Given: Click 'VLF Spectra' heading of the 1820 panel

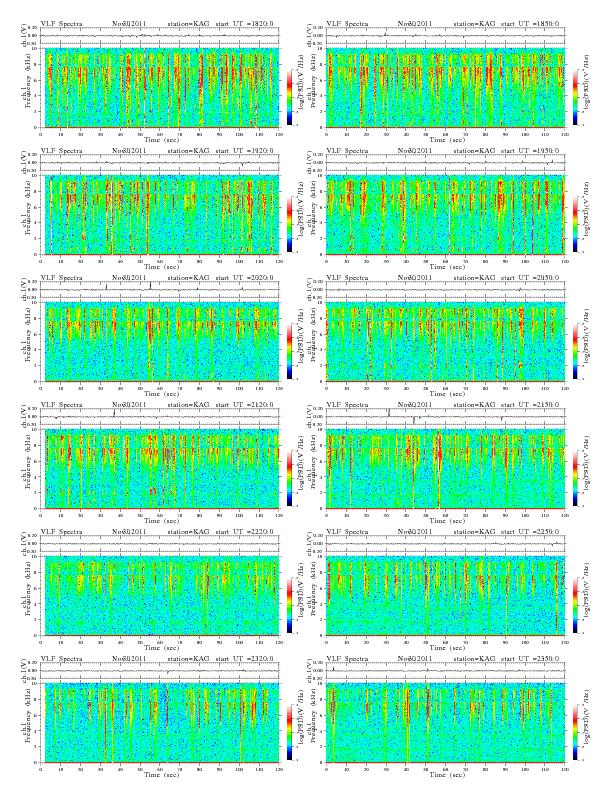Looking at the screenshot, I should (61, 24).
